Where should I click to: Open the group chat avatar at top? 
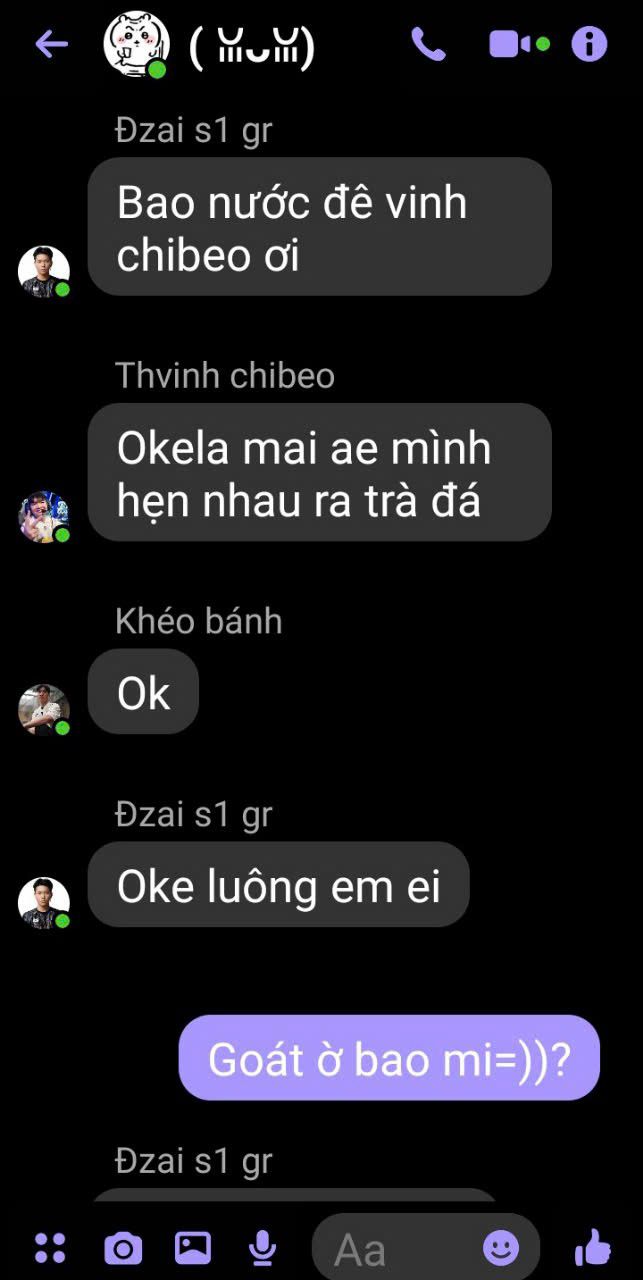[x=134, y=45]
